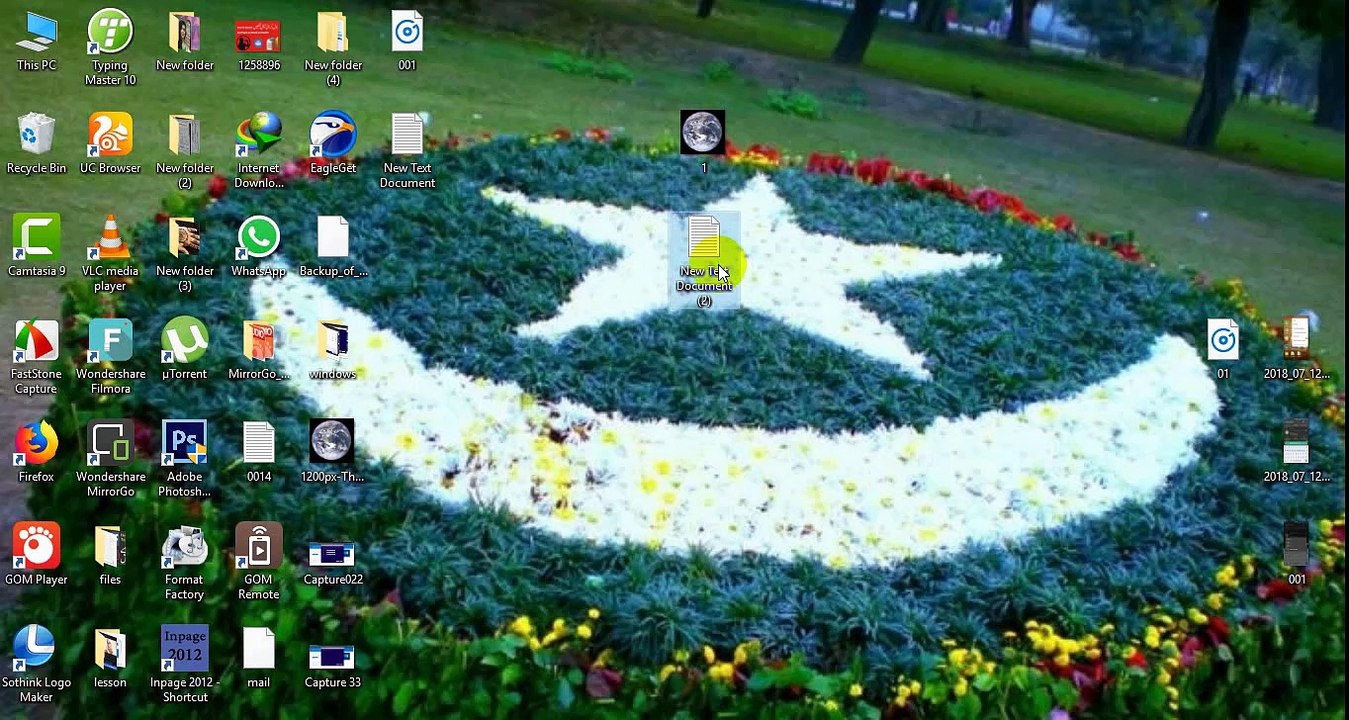Select the WhatsApp shortcut
The width and height of the screenshot is (1349, 720).
coord(259,247)
